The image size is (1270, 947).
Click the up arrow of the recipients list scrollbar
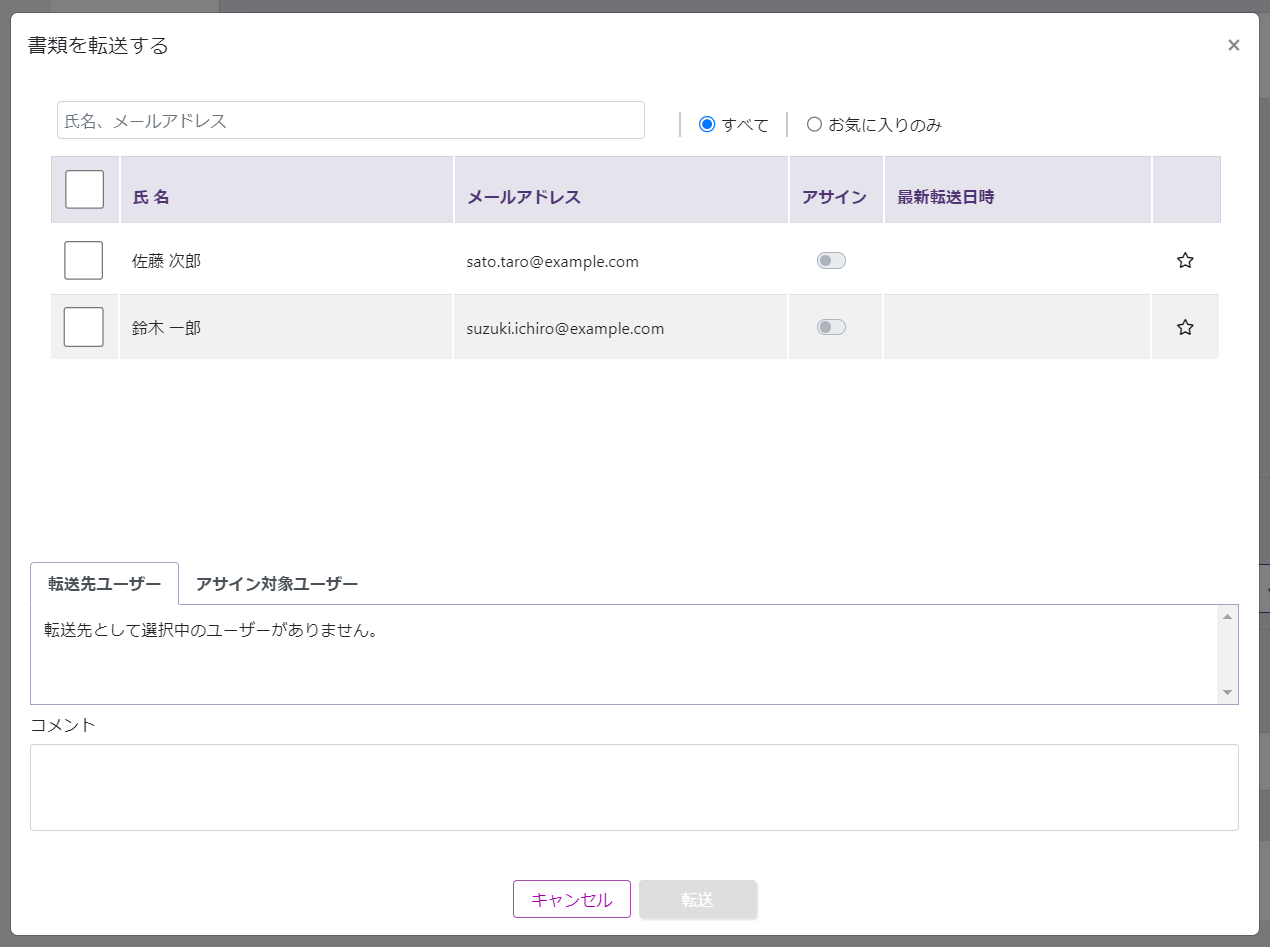1227,616
